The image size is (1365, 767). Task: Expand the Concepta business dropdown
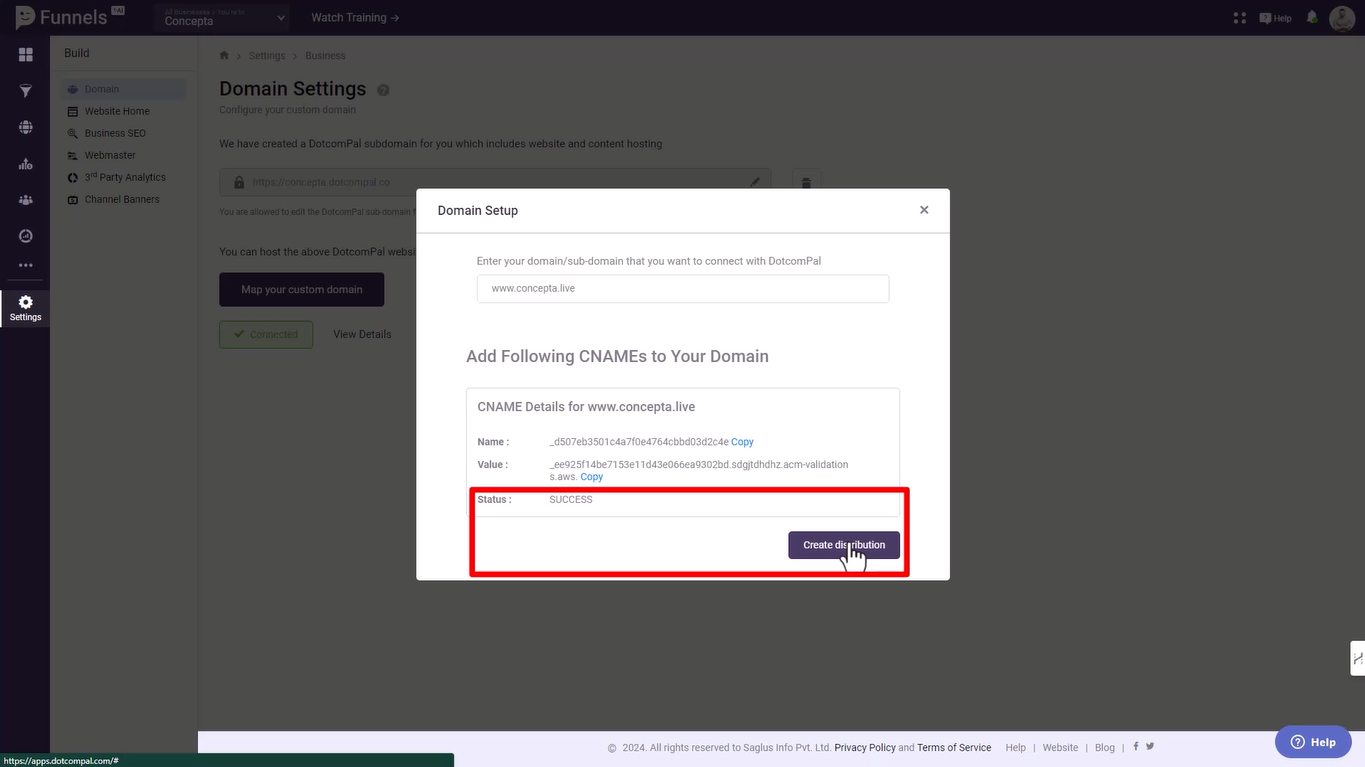pyautogui.click(x=222, y=18)
